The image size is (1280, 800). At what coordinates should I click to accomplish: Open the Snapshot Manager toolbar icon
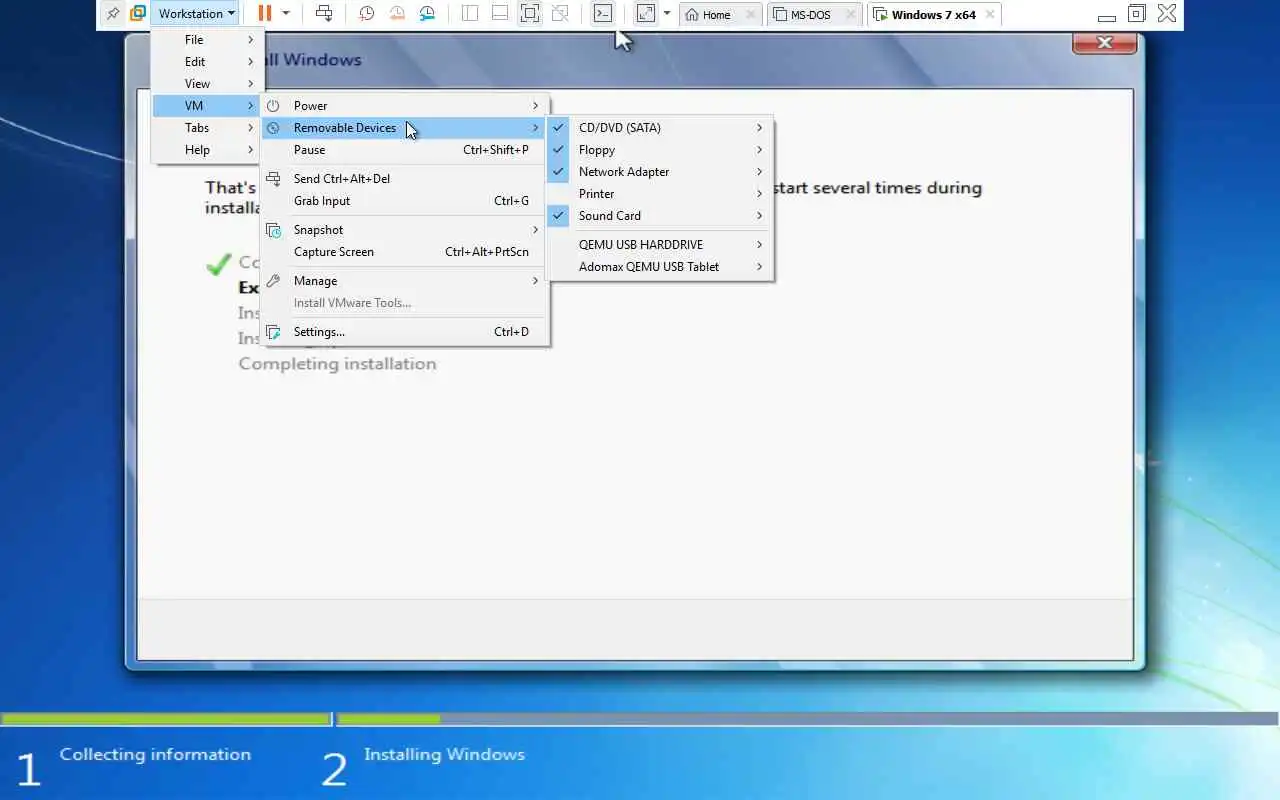[x=427, y=14]
